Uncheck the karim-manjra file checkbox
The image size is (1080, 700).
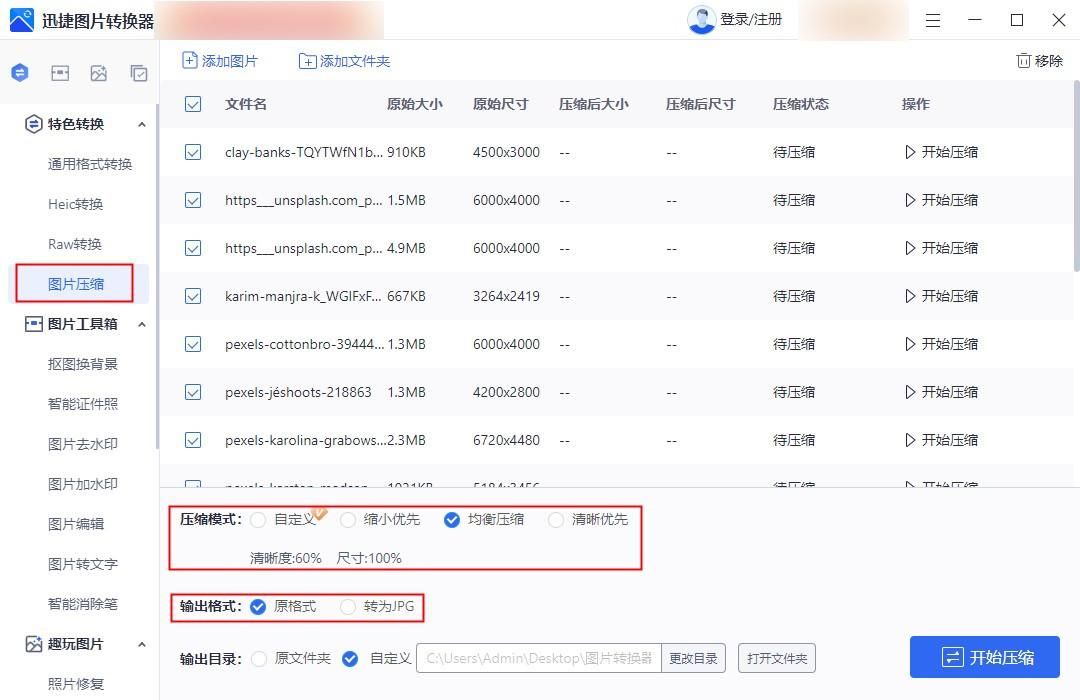[x=192, y=295]
